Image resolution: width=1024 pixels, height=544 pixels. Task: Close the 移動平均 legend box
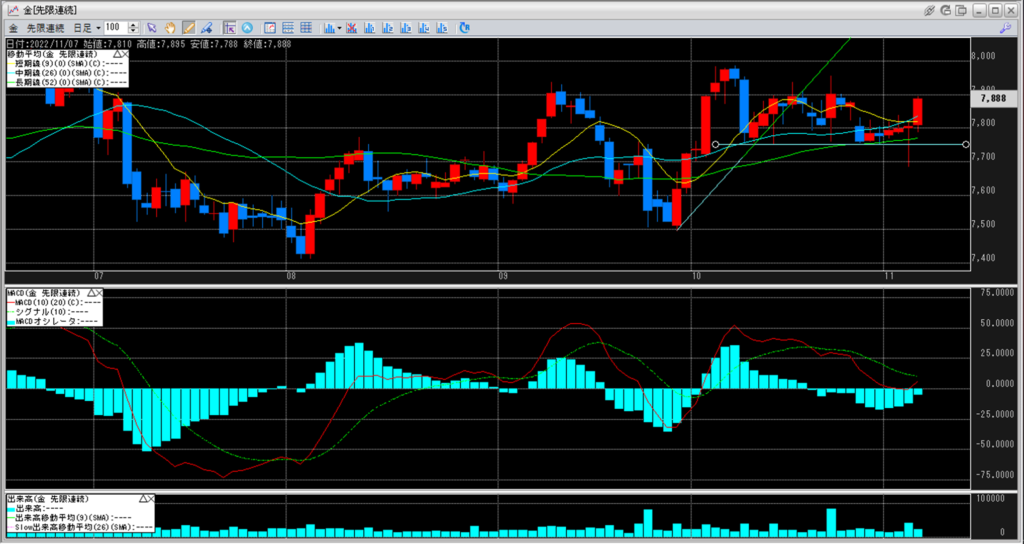pyautogui.click(x=124, y=54)
